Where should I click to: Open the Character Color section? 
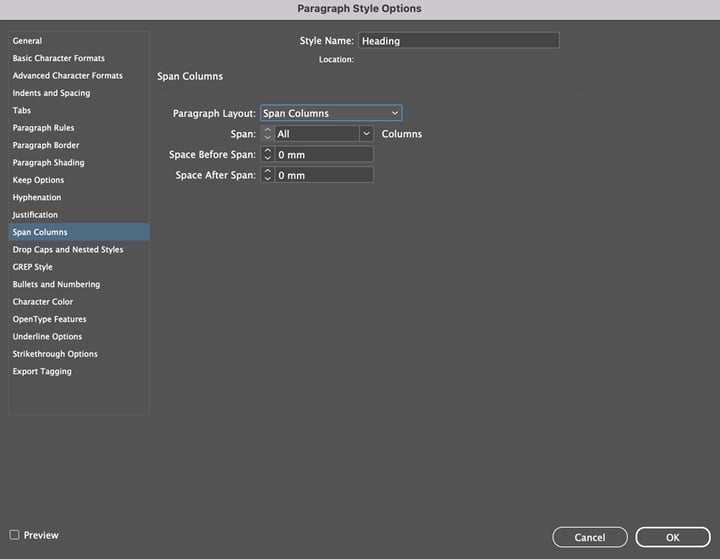click(x=43, y=302)
